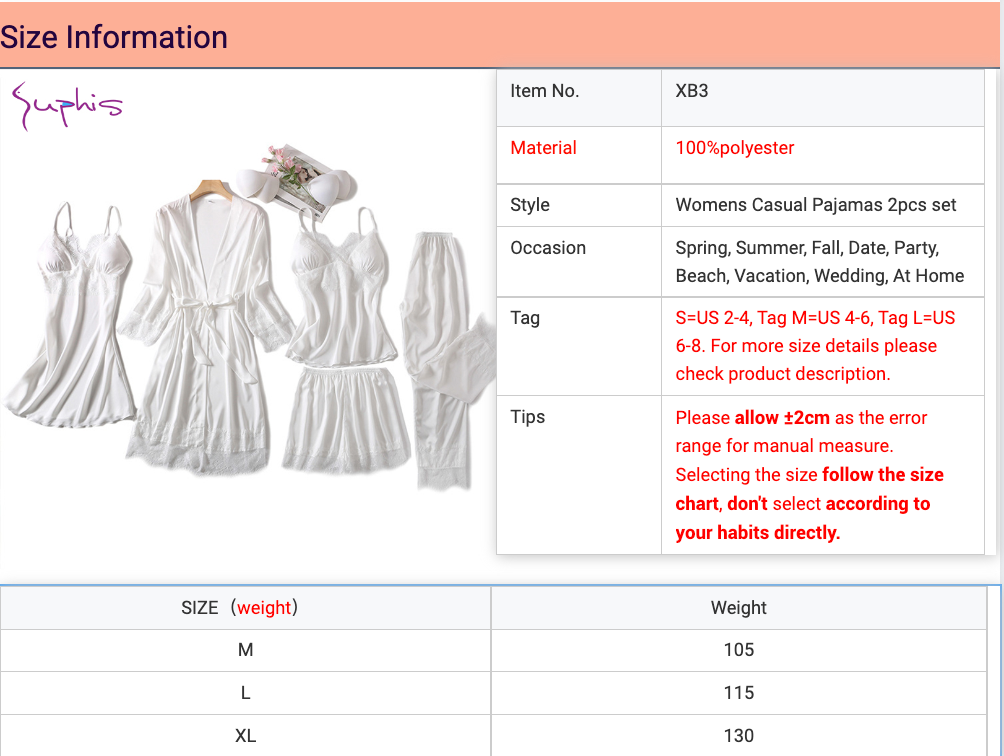Click the Womens Casual Pajamas 2pcs set text
Image resolution: width=1004 pixels, height=756 pixels.
pos(816,205)
